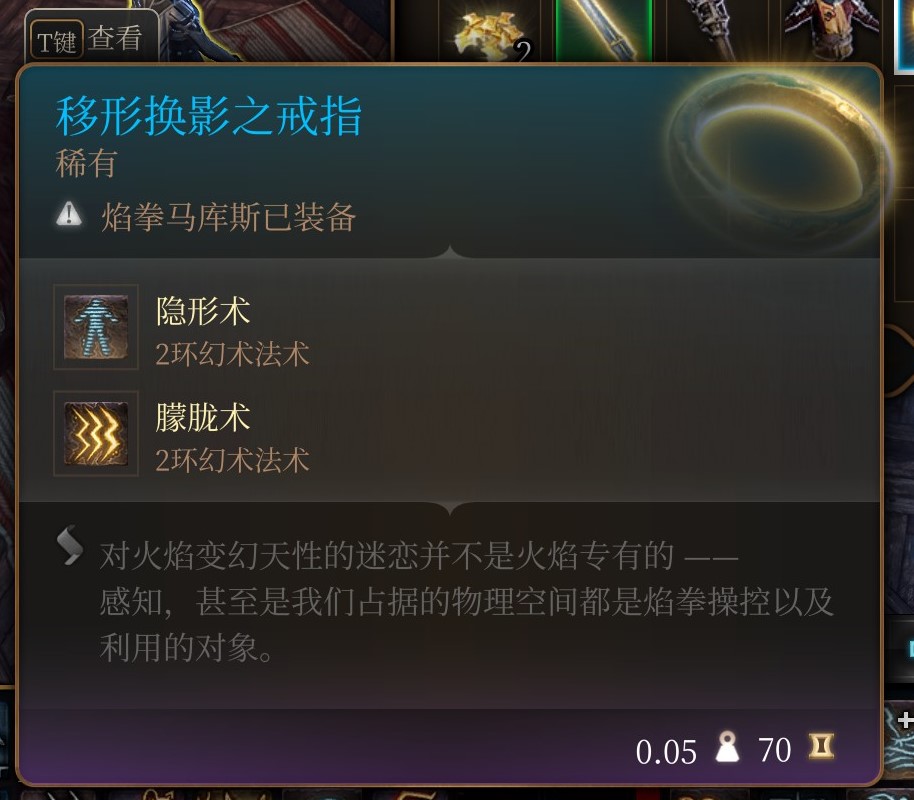
Task: Click the Blur spell icon (朦胧术)
Action: pyautogui.click(x=96, y=433)
